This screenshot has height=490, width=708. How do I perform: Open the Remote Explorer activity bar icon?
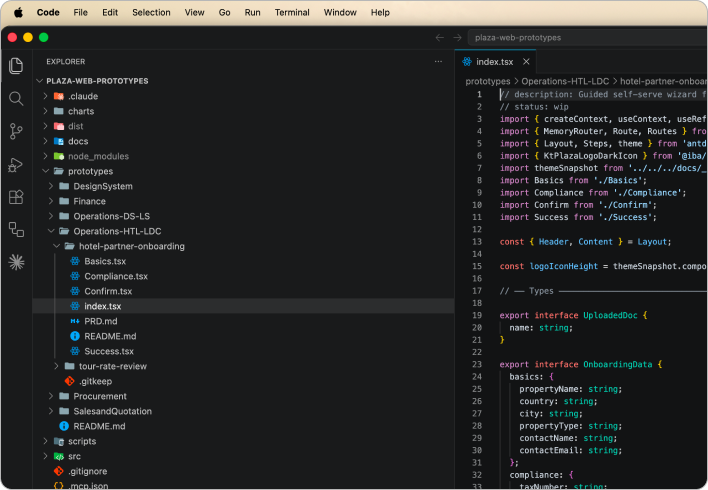click(x=16, y=229)
